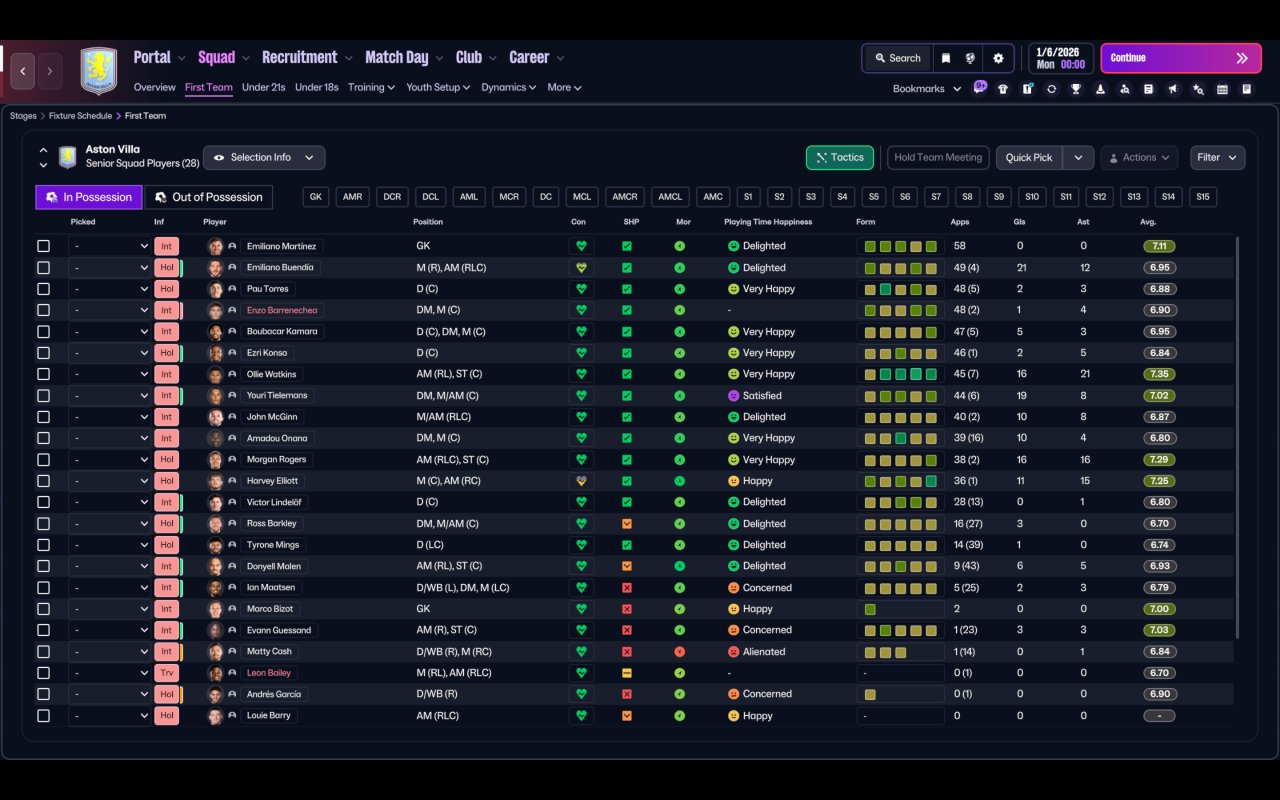Click the training cone icon in bookmarks bar
The image size is (1280, 800).
[1100, 89]
